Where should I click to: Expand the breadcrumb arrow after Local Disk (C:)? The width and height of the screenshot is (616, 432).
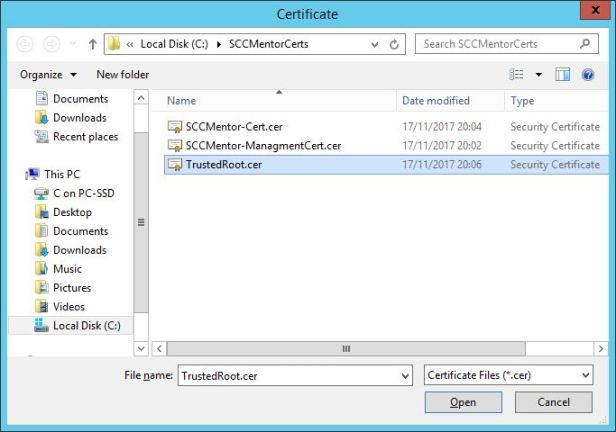click(219, 44)
